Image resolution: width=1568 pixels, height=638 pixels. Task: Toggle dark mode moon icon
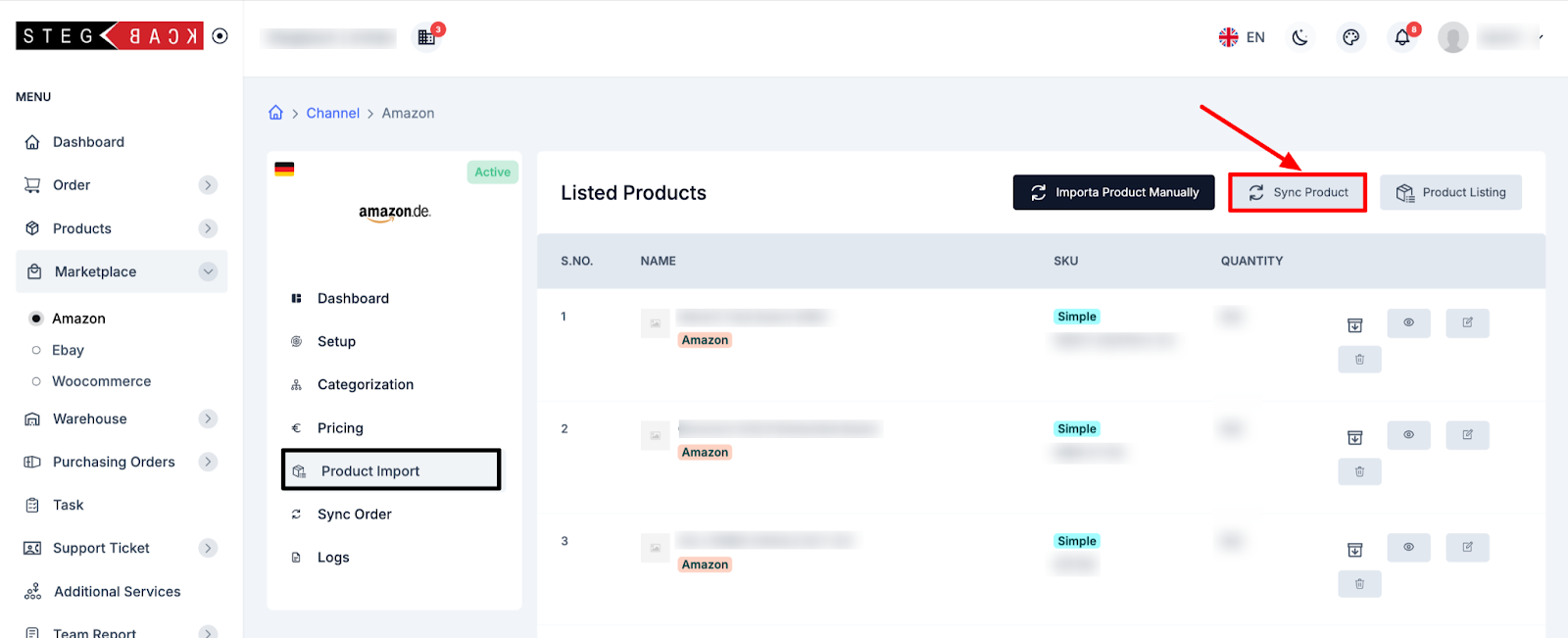coord(1300,37)
